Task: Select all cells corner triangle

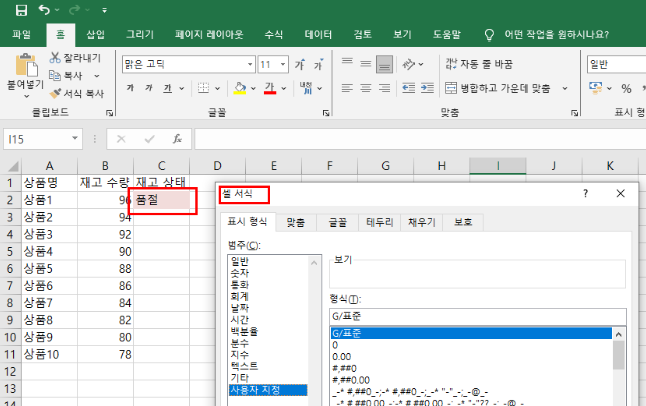Action: (x=12, y=166)
